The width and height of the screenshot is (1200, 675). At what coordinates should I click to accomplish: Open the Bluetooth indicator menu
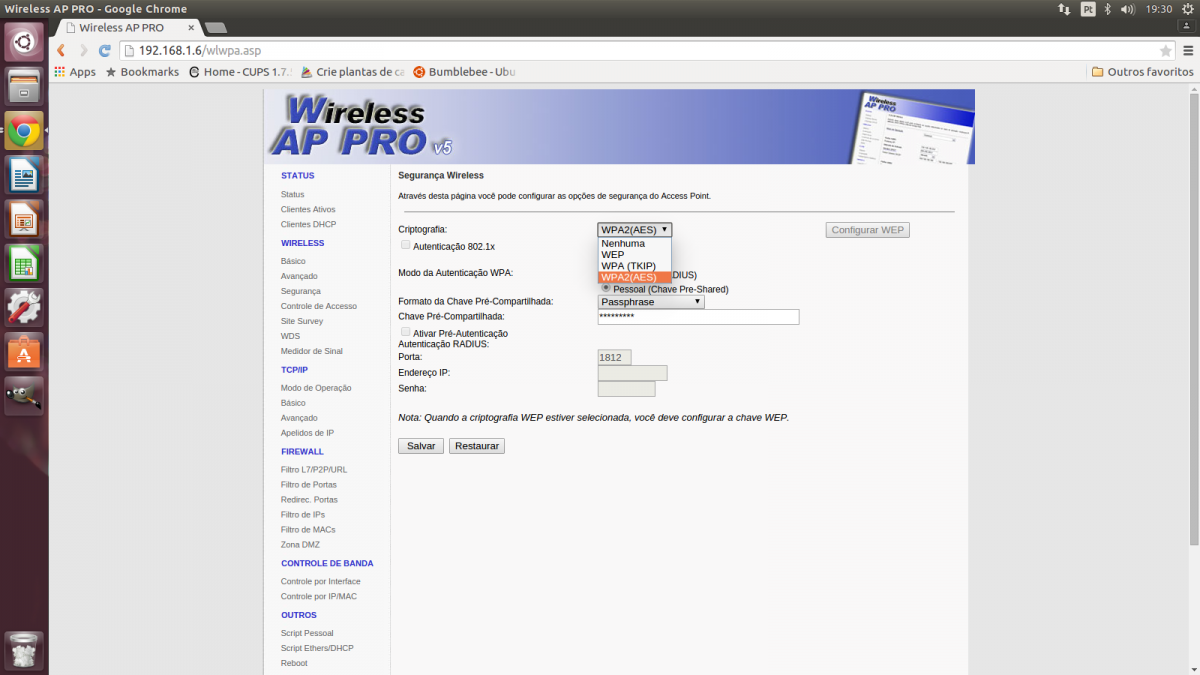[1108, 9]
